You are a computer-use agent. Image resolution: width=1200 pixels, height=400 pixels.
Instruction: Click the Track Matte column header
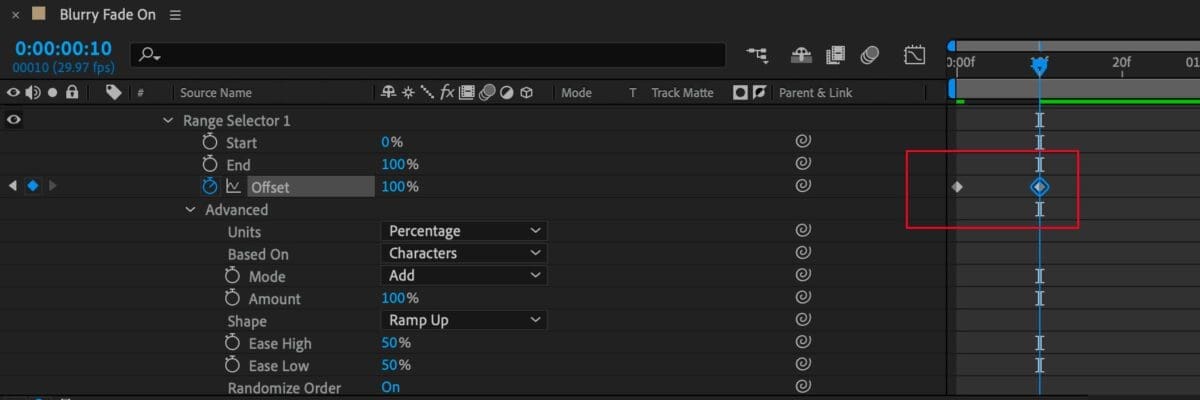pos(682,93)
